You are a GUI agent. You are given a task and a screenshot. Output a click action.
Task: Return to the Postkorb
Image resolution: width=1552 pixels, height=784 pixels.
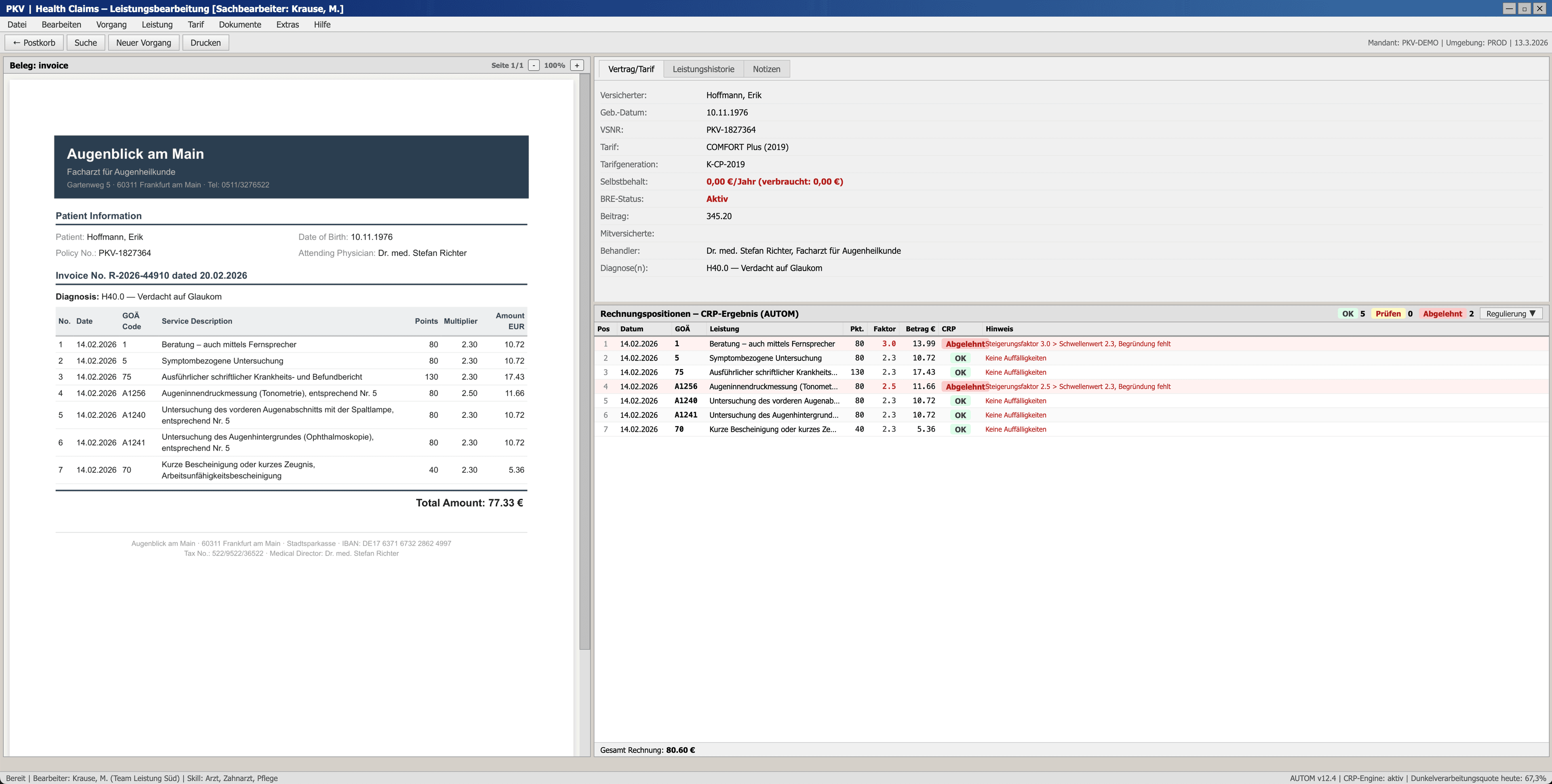pos(34,43)
